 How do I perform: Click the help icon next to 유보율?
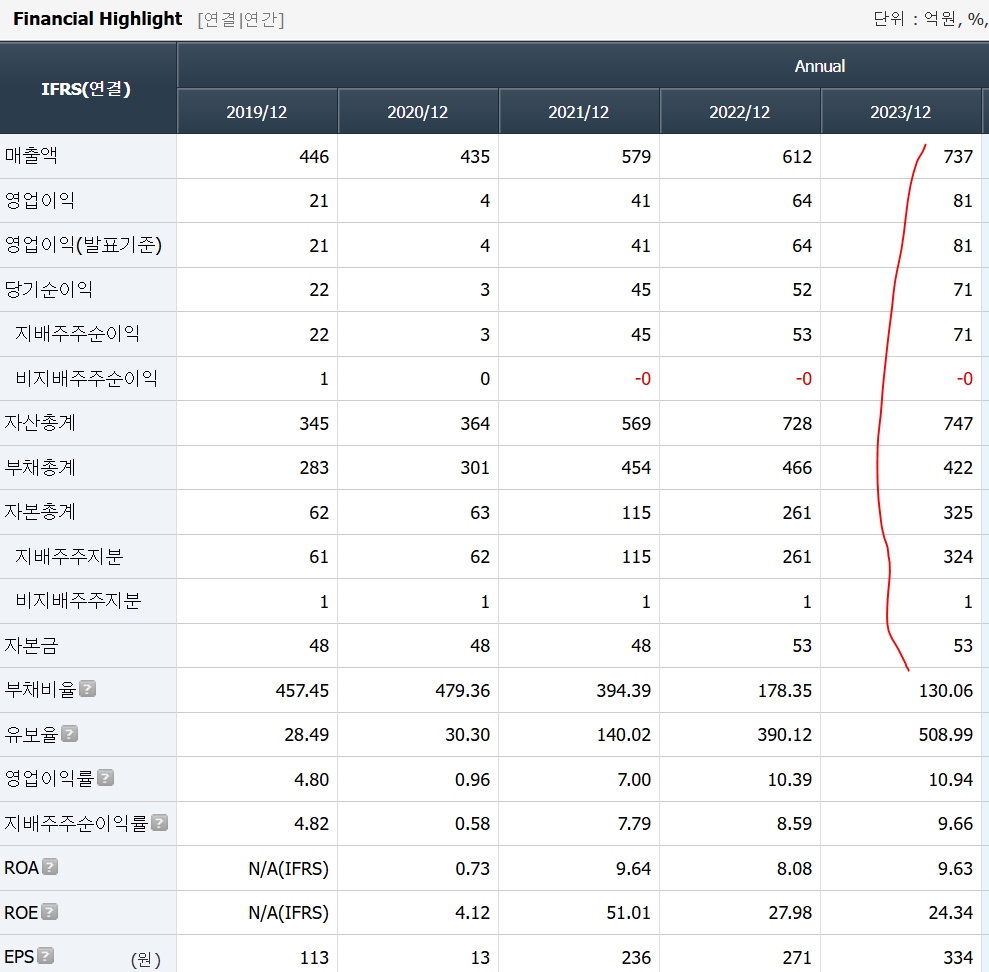pyautogui.click(x=70, y=734)
